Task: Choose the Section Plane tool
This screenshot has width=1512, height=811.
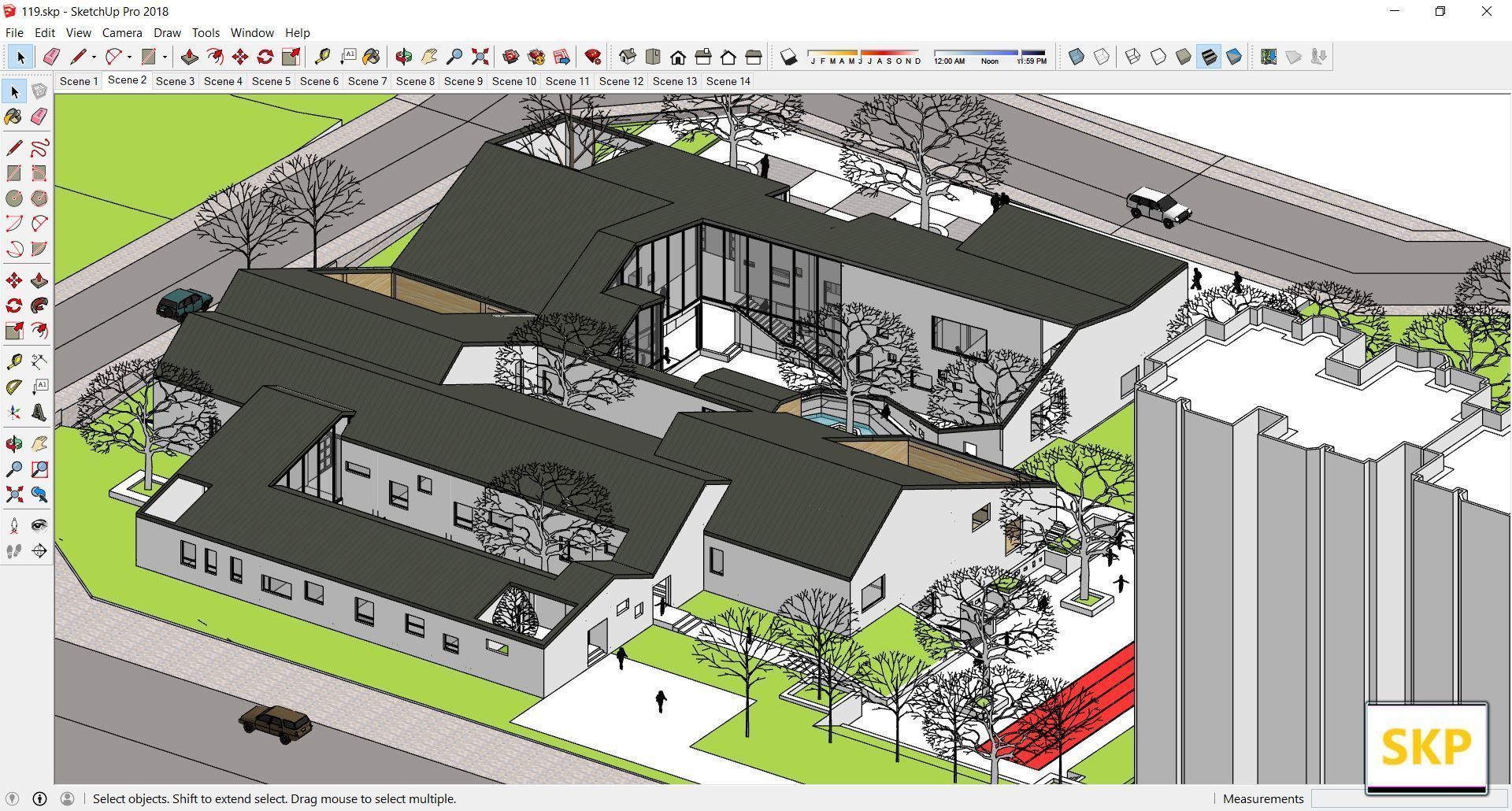Action: tap(39, 551)
